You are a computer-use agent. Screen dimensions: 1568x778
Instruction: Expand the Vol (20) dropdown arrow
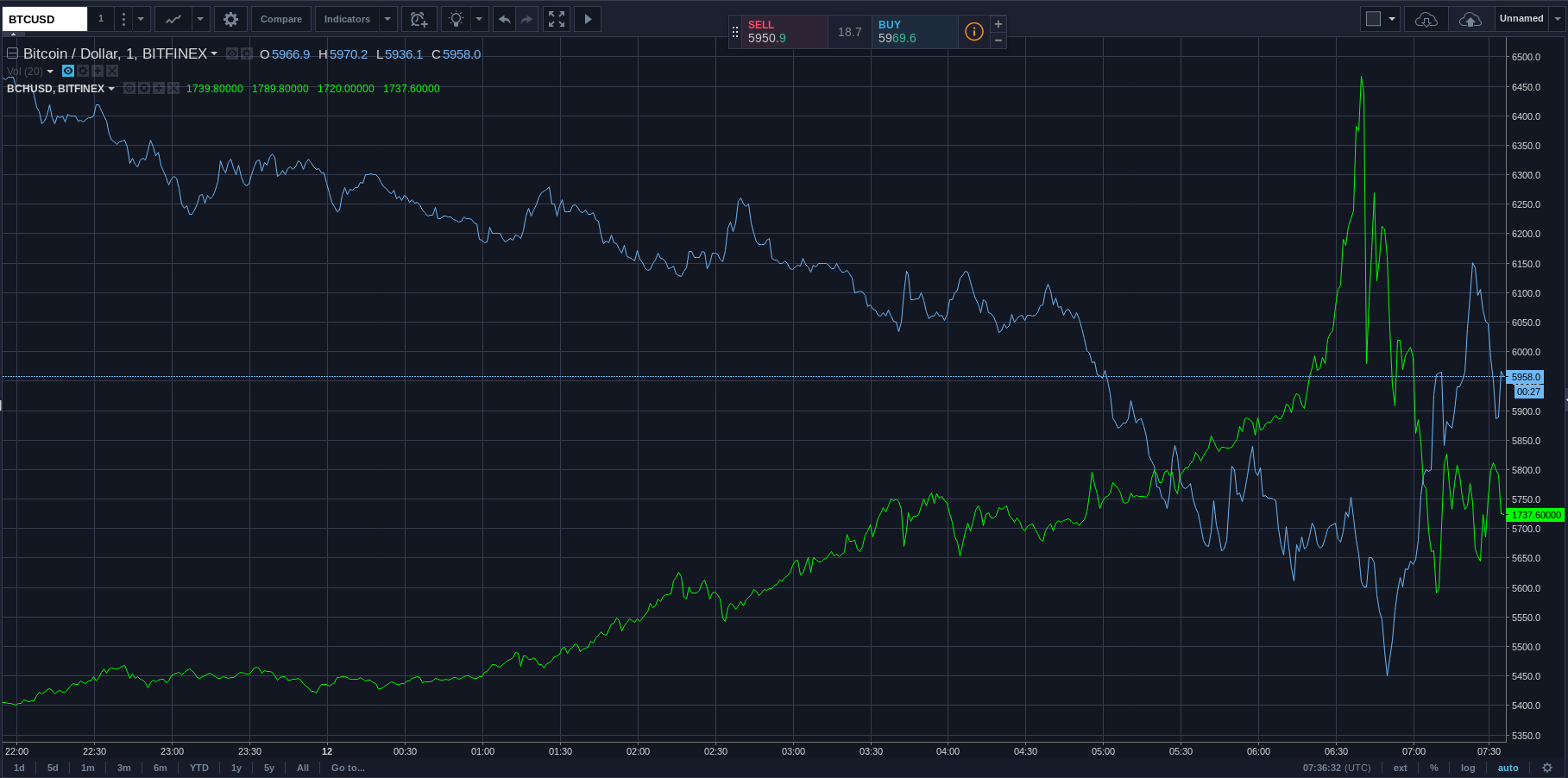[x=50, y=72]
